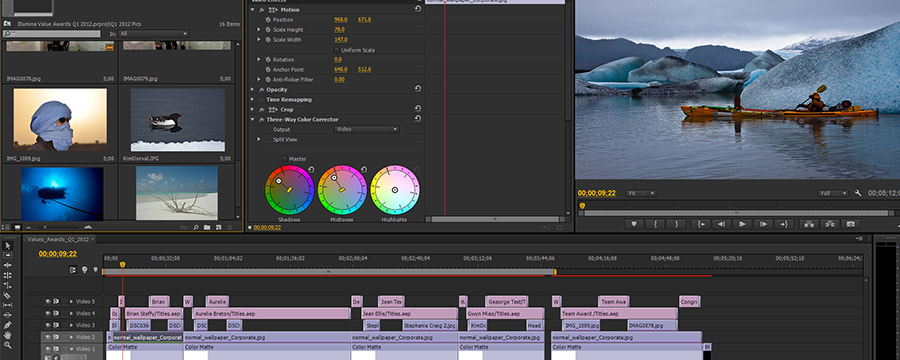Click Mark In button in monitor
The height and width of the screenshot is (360, 900).
[655, 224]
